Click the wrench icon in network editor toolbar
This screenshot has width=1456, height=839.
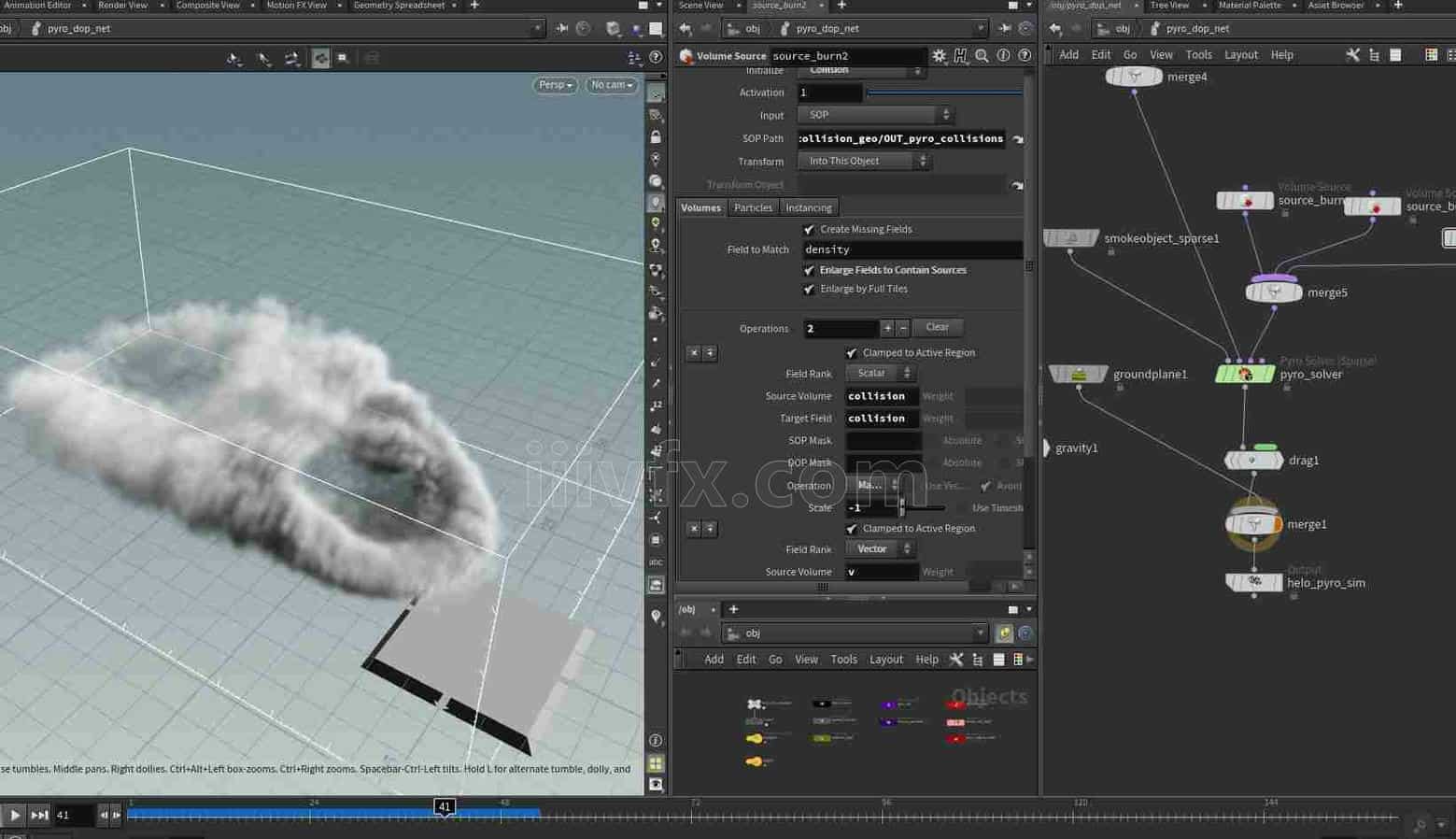click(x=1352, y=55)
